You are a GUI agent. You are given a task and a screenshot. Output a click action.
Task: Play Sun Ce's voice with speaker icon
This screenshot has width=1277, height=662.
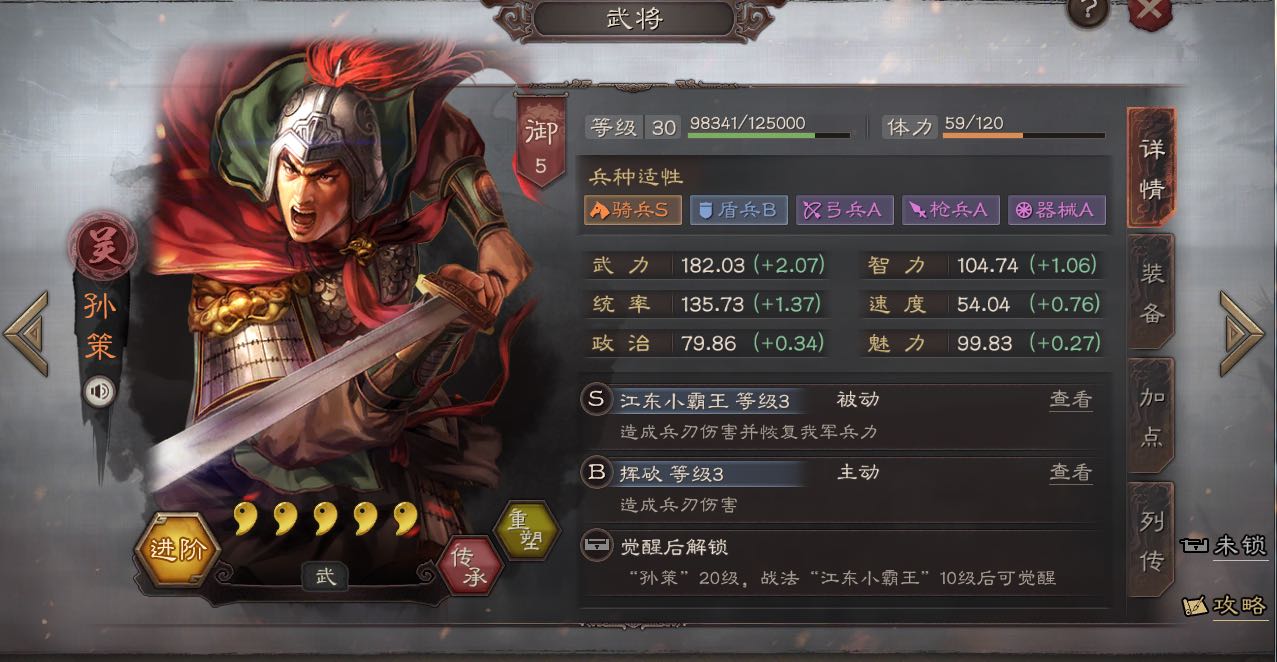(x=100, y=391)
